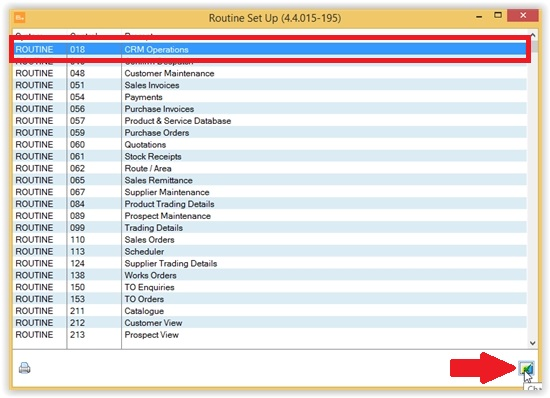The image size is (550, 398).
Task: Click the printer icon
Action: click(x=25, y=368)
